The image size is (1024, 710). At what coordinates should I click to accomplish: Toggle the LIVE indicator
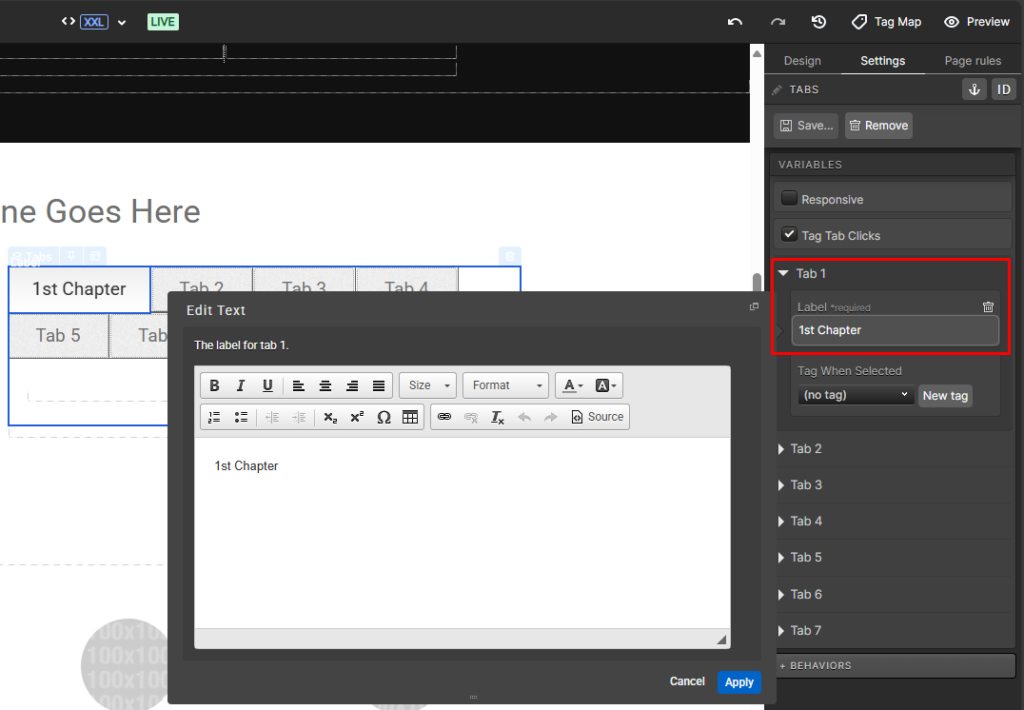(x=163, y=22)
